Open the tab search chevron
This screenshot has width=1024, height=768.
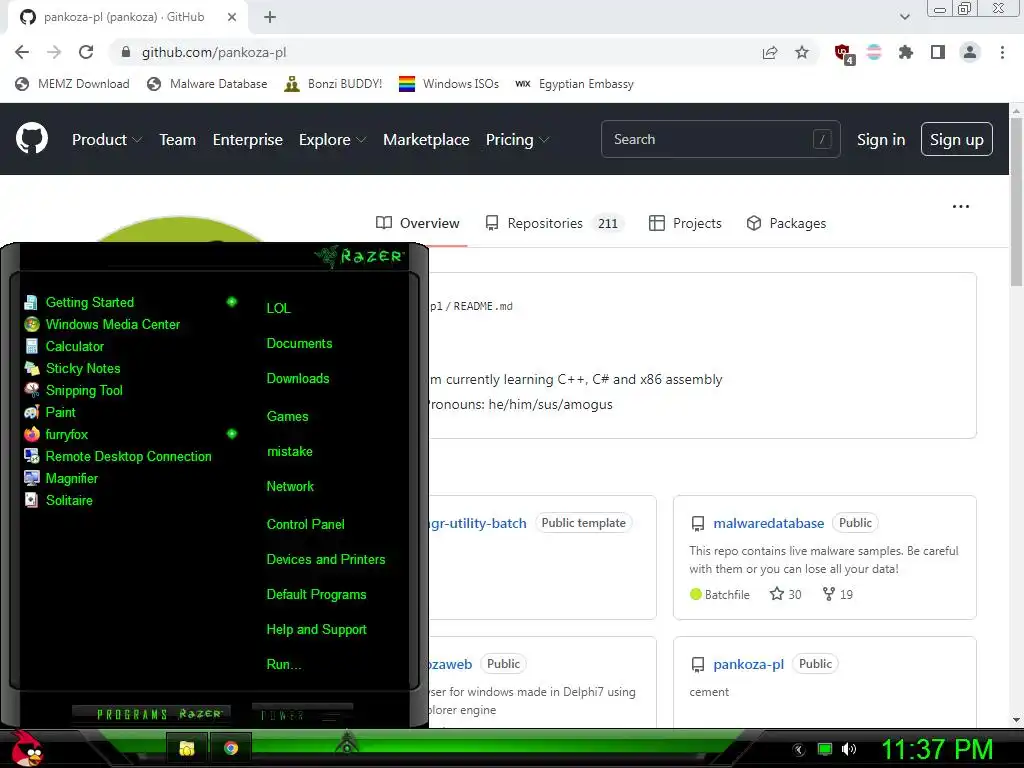click(x=904, y=17)
